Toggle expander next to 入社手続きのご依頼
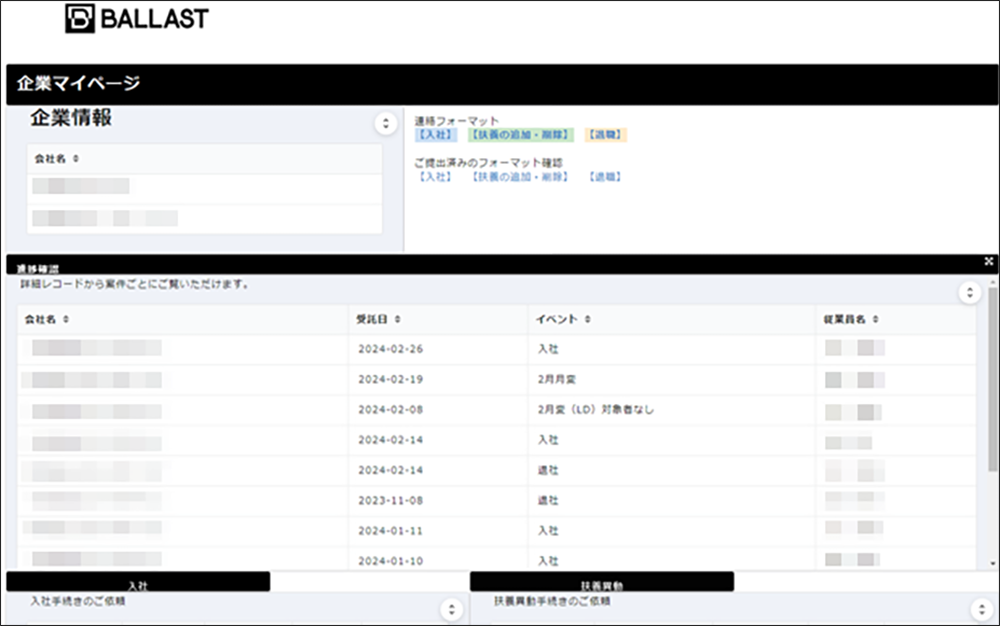Image resolution: width=1000 pixels, height=626 pixels. coord(452,609)
